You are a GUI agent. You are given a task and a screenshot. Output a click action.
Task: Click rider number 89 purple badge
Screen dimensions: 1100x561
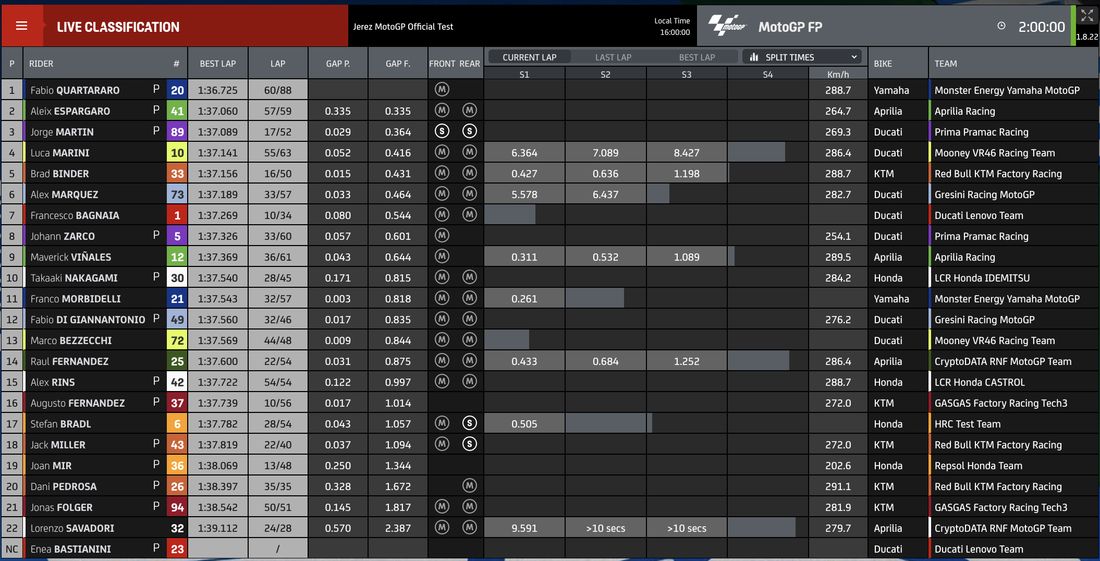click(177, 131)
